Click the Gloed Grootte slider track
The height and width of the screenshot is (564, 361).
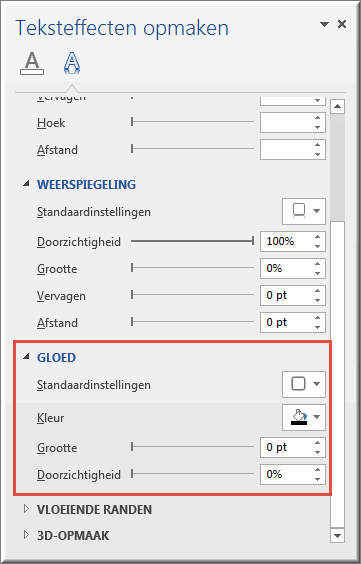tap(192, 447)
